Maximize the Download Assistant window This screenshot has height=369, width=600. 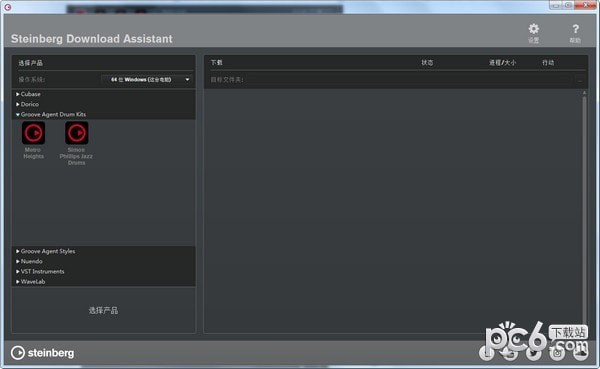(569, 5)
